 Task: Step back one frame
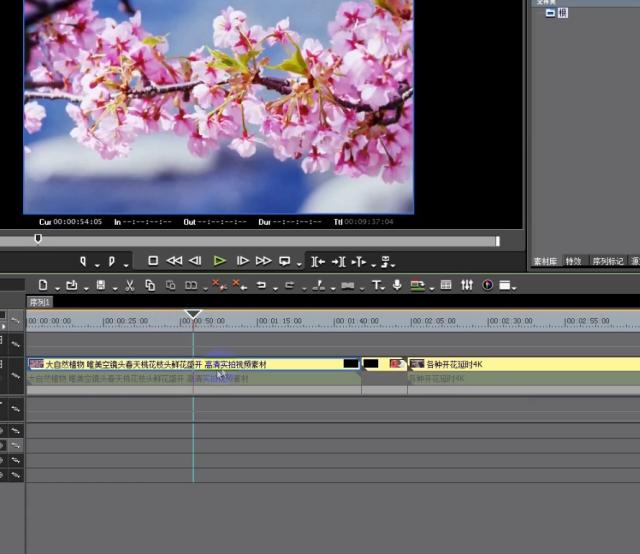coord(195,260)
